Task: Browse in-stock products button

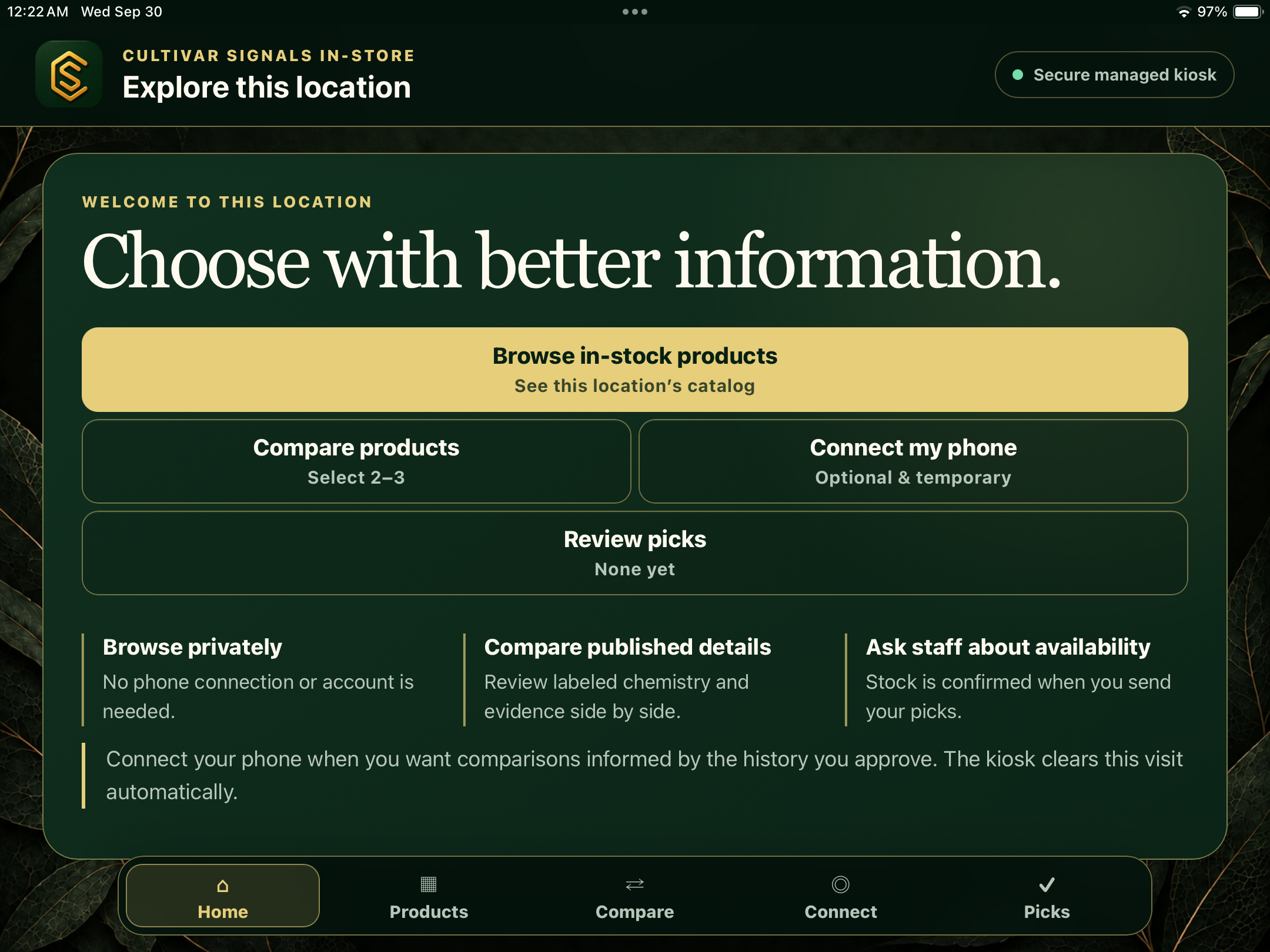Action: [x=635, y=370]
